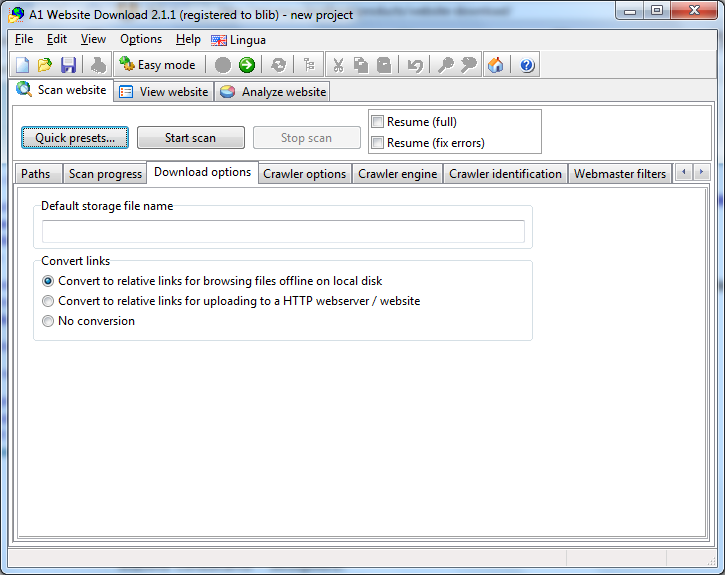Click the Quick presets button
The height and width of the screenshot is (575, 725).
point(75,138)
